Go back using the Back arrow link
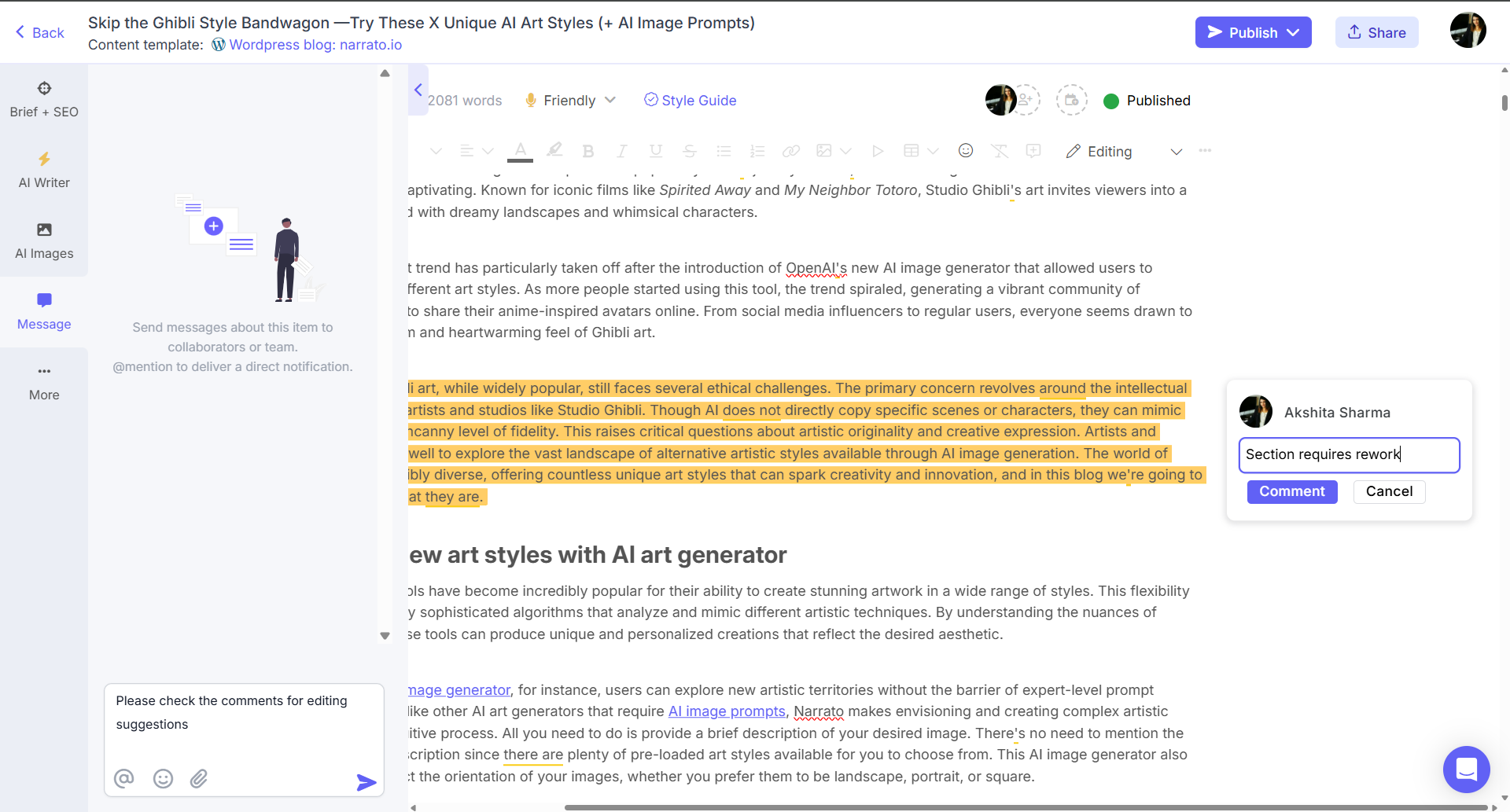The width and height of the screenshot is (1510, 812). coord(39,32)
